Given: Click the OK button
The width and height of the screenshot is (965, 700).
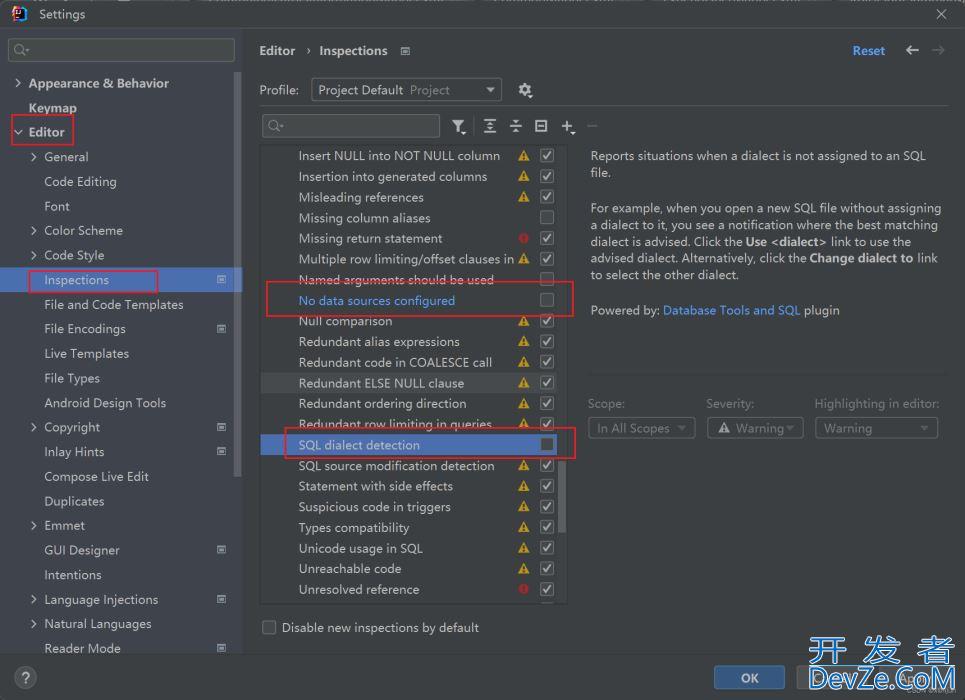Looking at the screenshot, I should 749,678.
